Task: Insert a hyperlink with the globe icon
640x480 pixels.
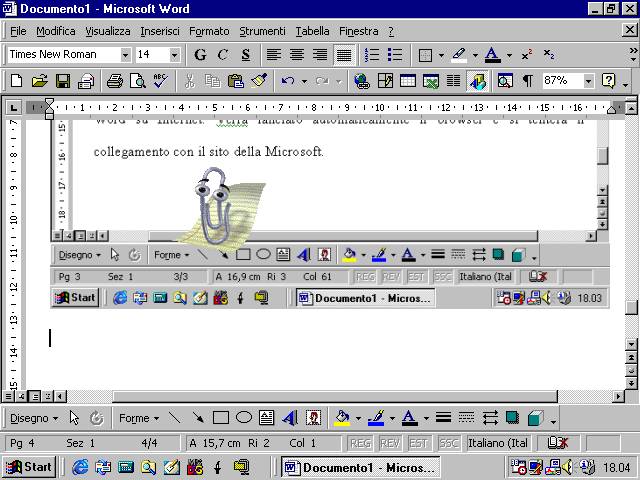Action: point(362,81)
